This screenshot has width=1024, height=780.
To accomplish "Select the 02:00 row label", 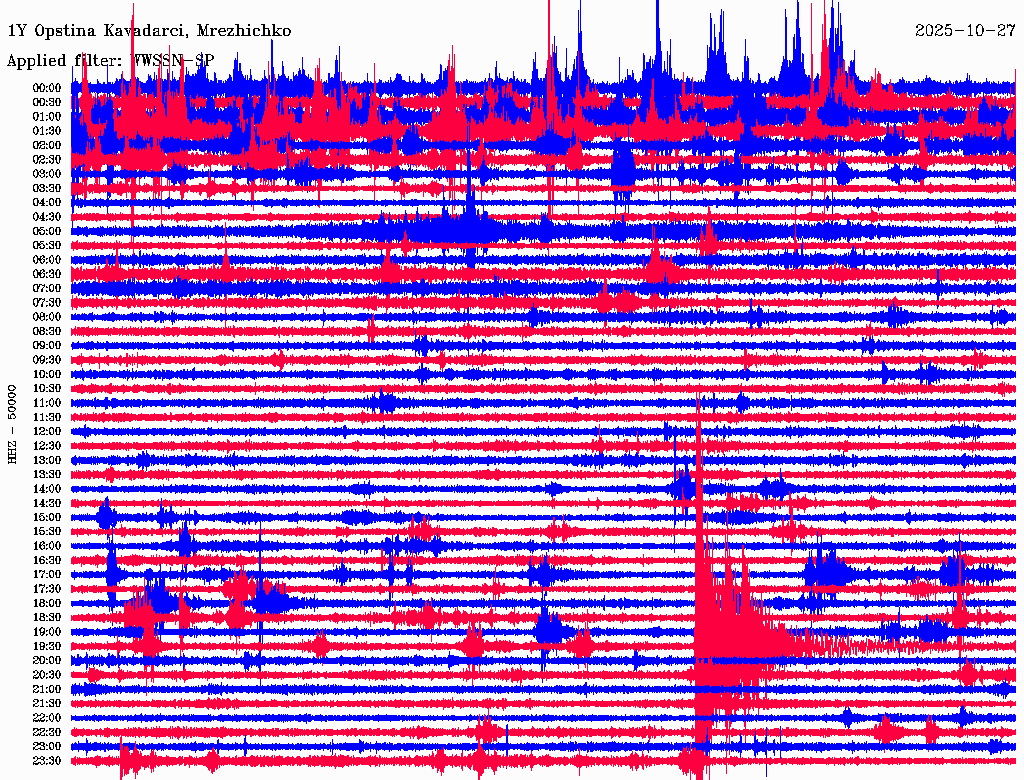I will point(47,146).
